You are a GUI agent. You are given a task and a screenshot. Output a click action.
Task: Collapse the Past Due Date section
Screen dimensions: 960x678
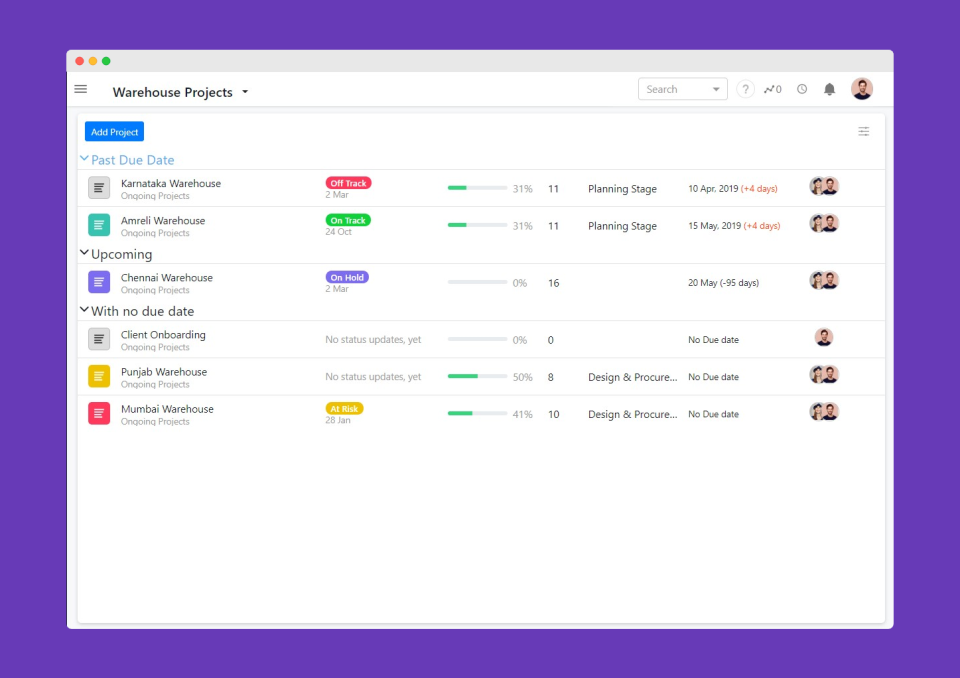84,159
